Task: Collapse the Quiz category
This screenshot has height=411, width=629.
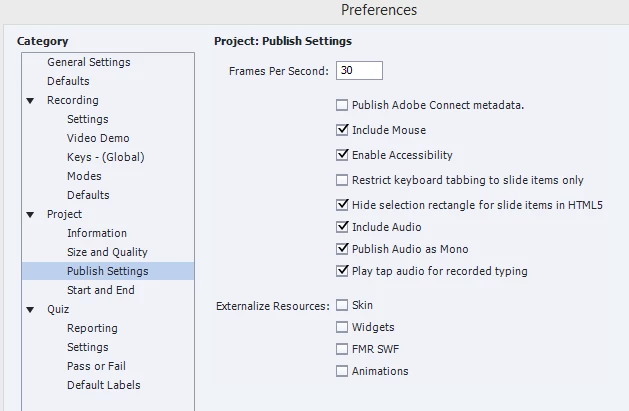Action: point(30,310)
